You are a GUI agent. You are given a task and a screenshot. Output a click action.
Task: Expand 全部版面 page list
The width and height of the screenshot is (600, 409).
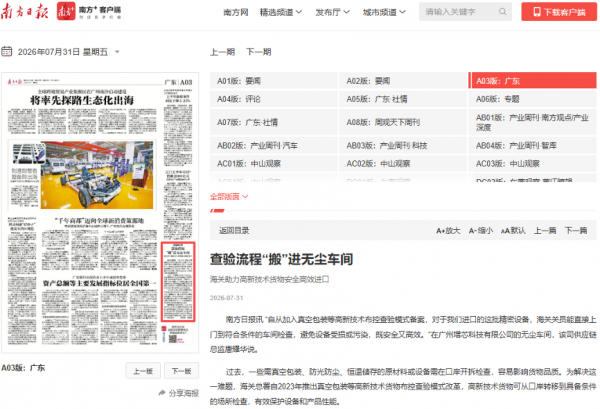(x=229, y=197)
